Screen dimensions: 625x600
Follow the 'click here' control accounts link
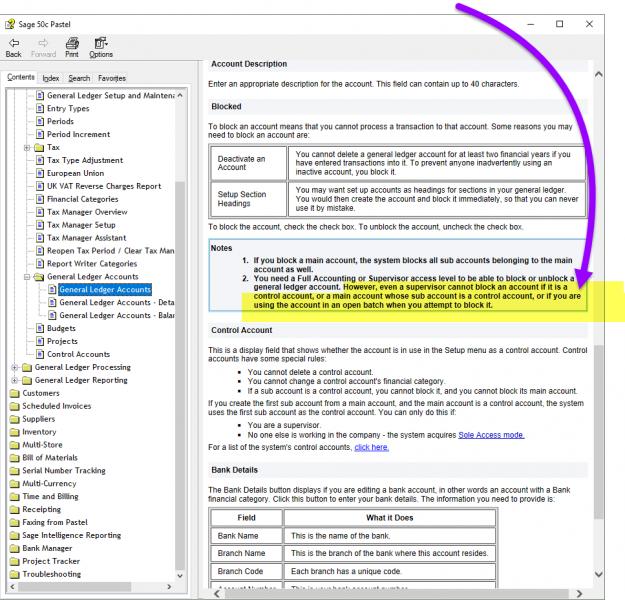[369, 446]
